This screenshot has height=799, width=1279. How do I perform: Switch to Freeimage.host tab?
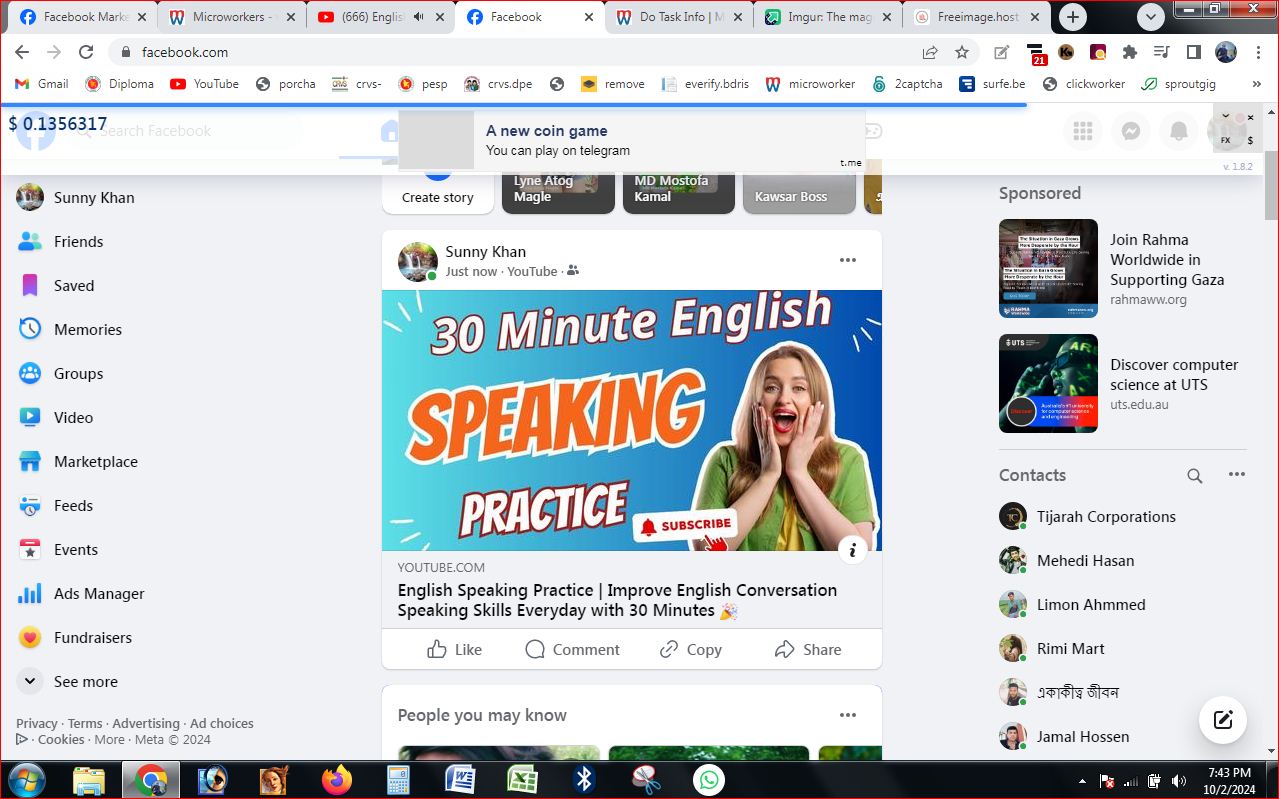click(x=977, y=17)
